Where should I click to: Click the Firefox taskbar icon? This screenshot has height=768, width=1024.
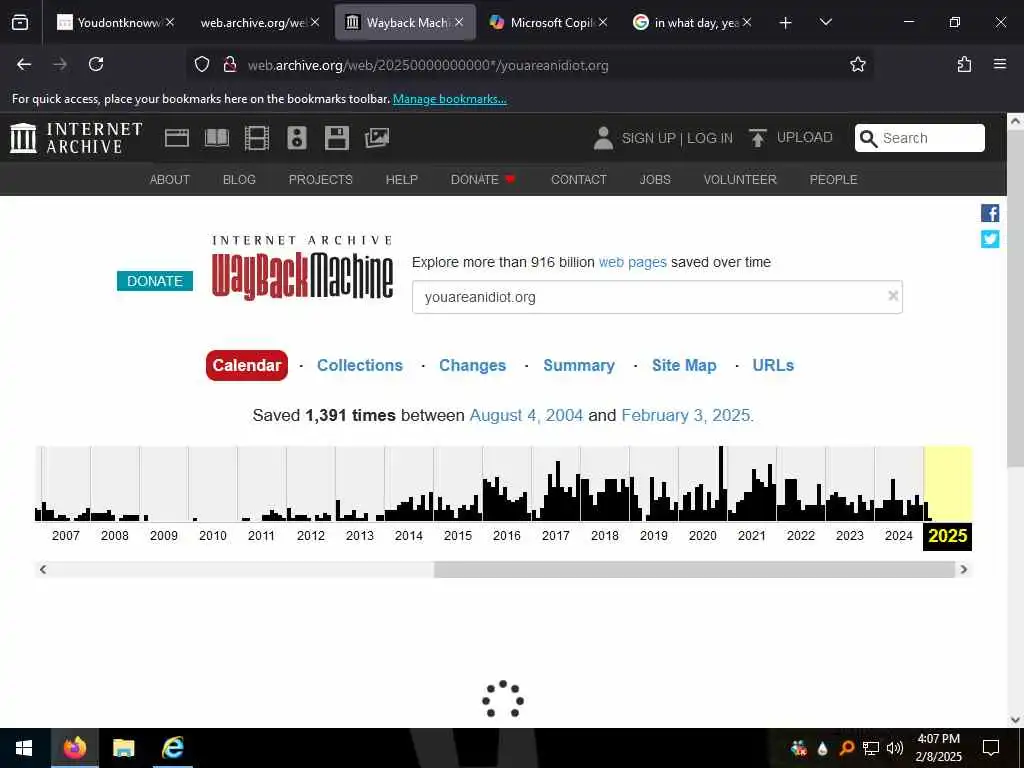[75, 748]
